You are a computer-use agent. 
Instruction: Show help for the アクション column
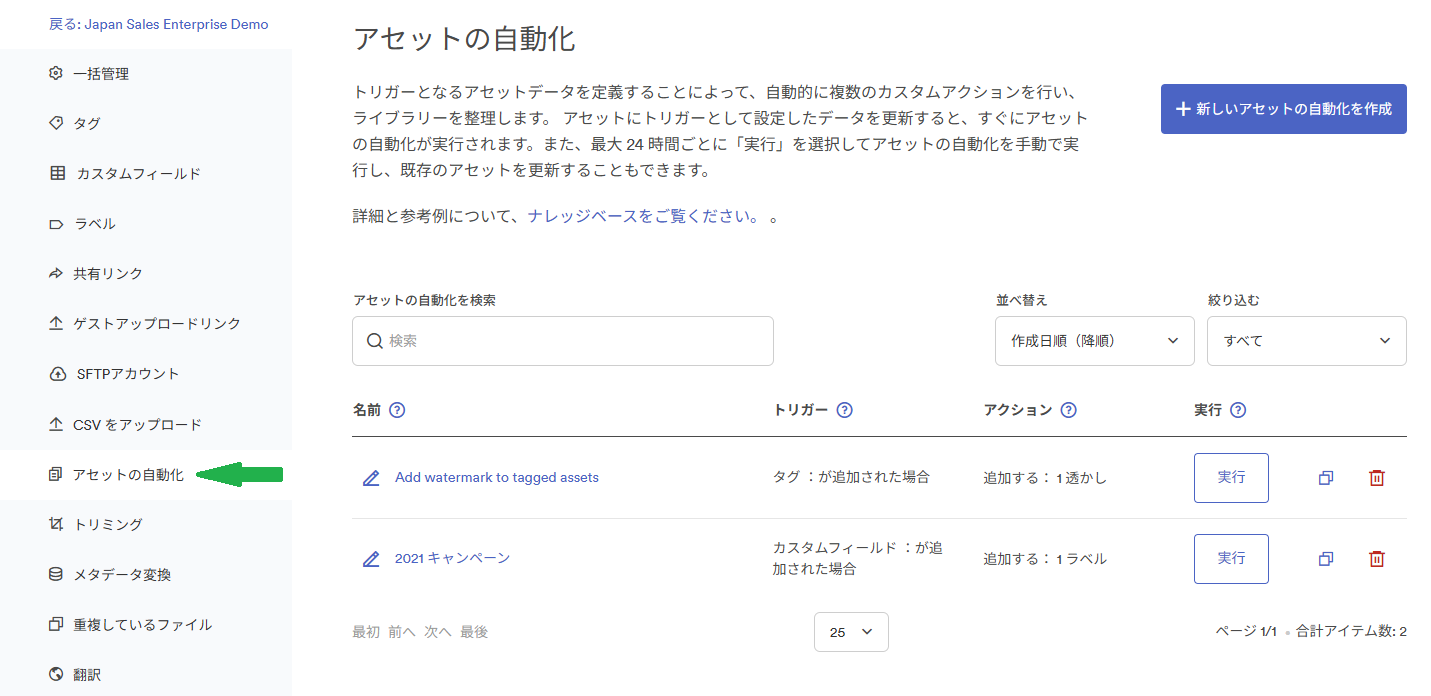1068,410
